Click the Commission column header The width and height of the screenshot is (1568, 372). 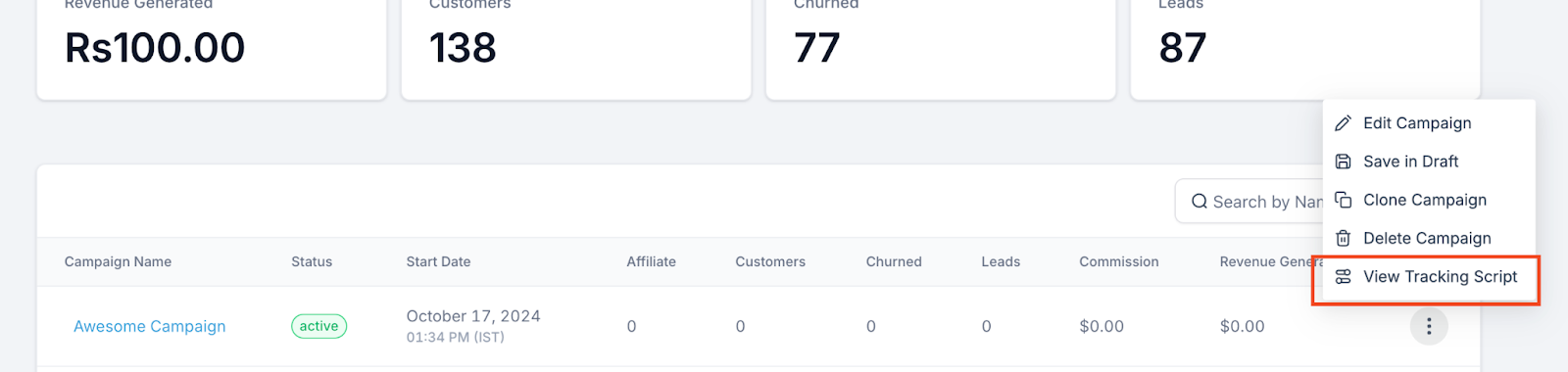(x=1118, y=261)
